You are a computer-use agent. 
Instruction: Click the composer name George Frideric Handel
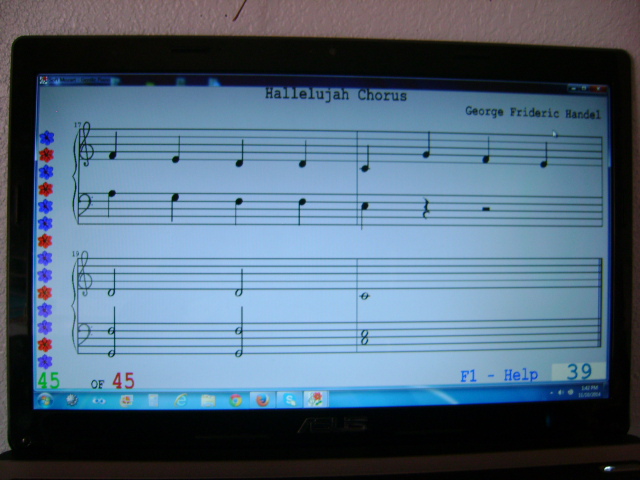[533, 112]
